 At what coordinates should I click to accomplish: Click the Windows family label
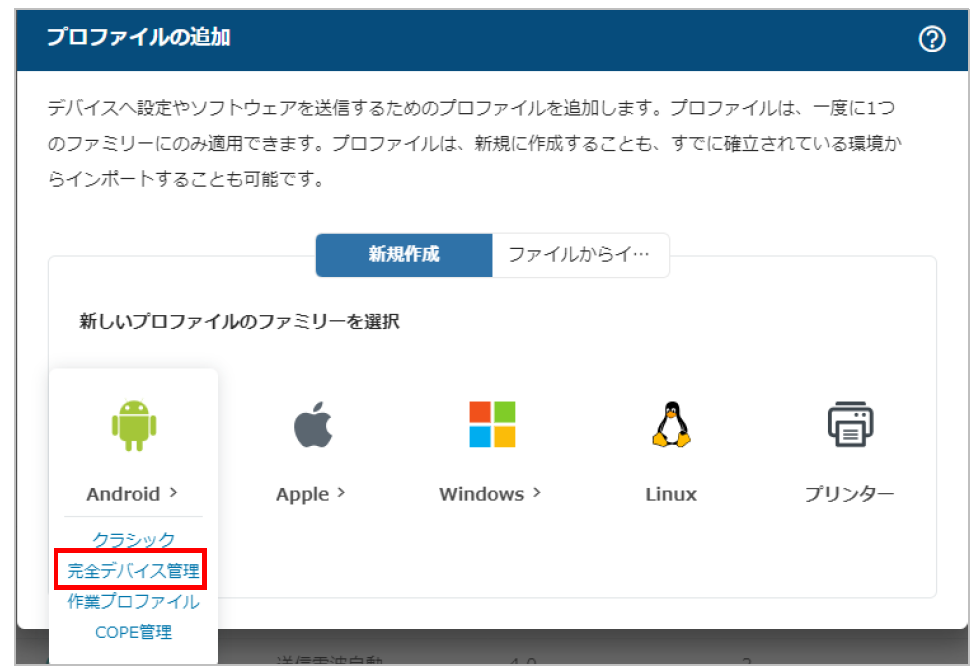[481, 495]
